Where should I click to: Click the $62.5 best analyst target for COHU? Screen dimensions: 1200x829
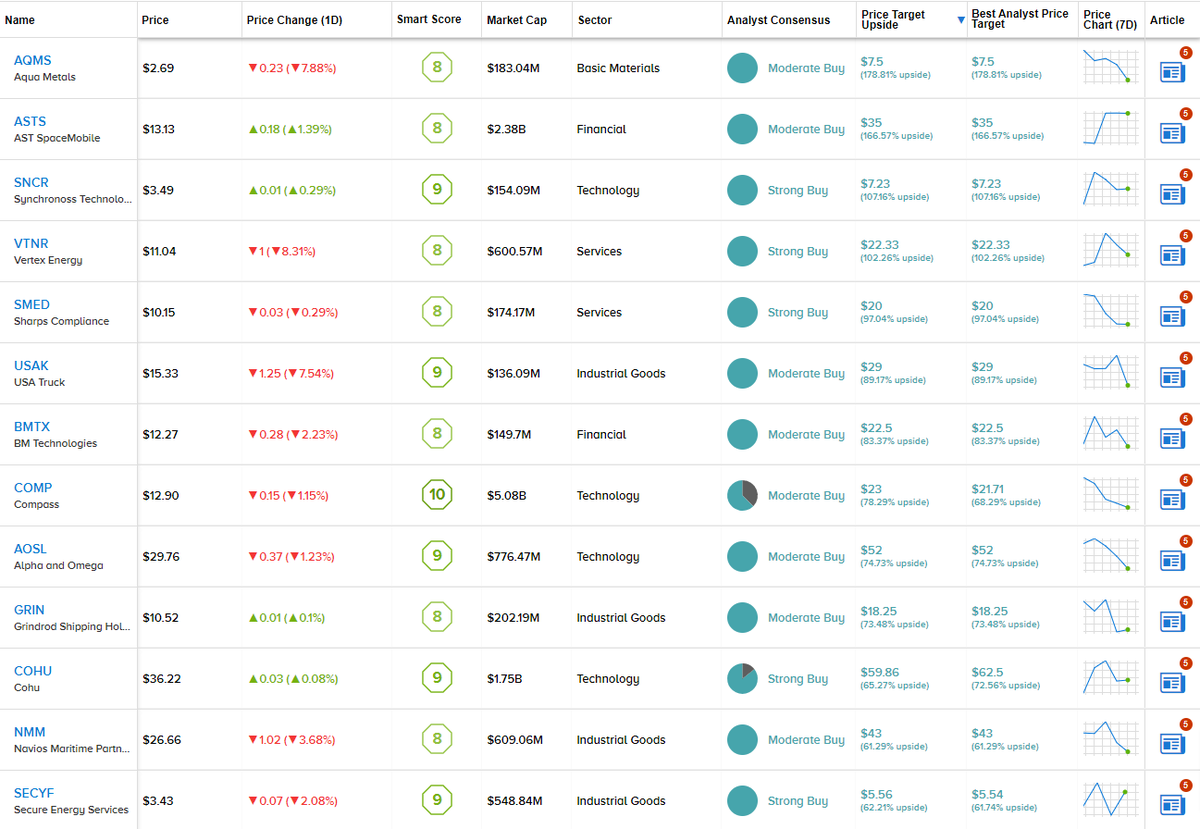(987, 672)
